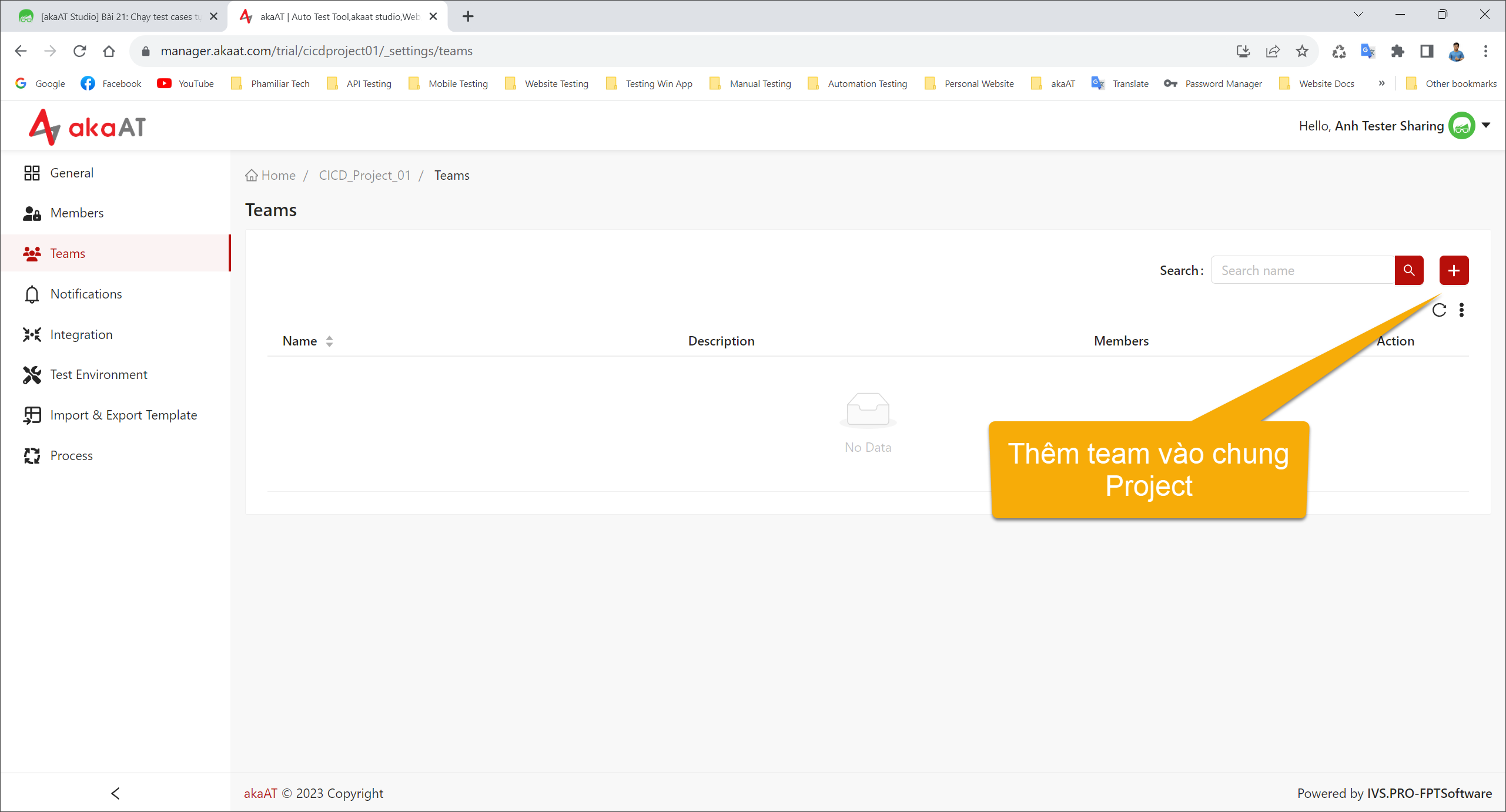Open the Facebook bookmark
Viewport: 1506px width, 812px height.
click(111, 83)
